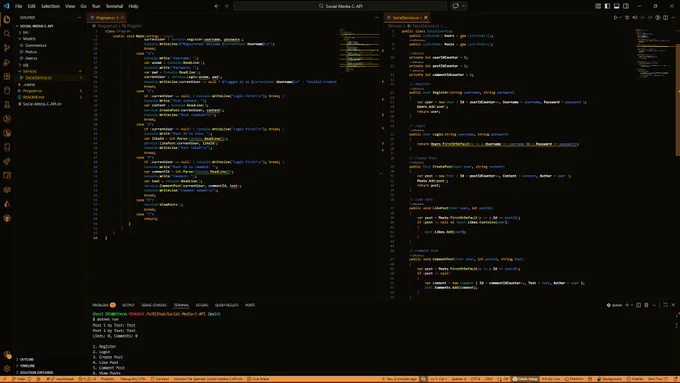Click the split terminal icon
This screenshot has width=680, height=383.
(638, 305)
